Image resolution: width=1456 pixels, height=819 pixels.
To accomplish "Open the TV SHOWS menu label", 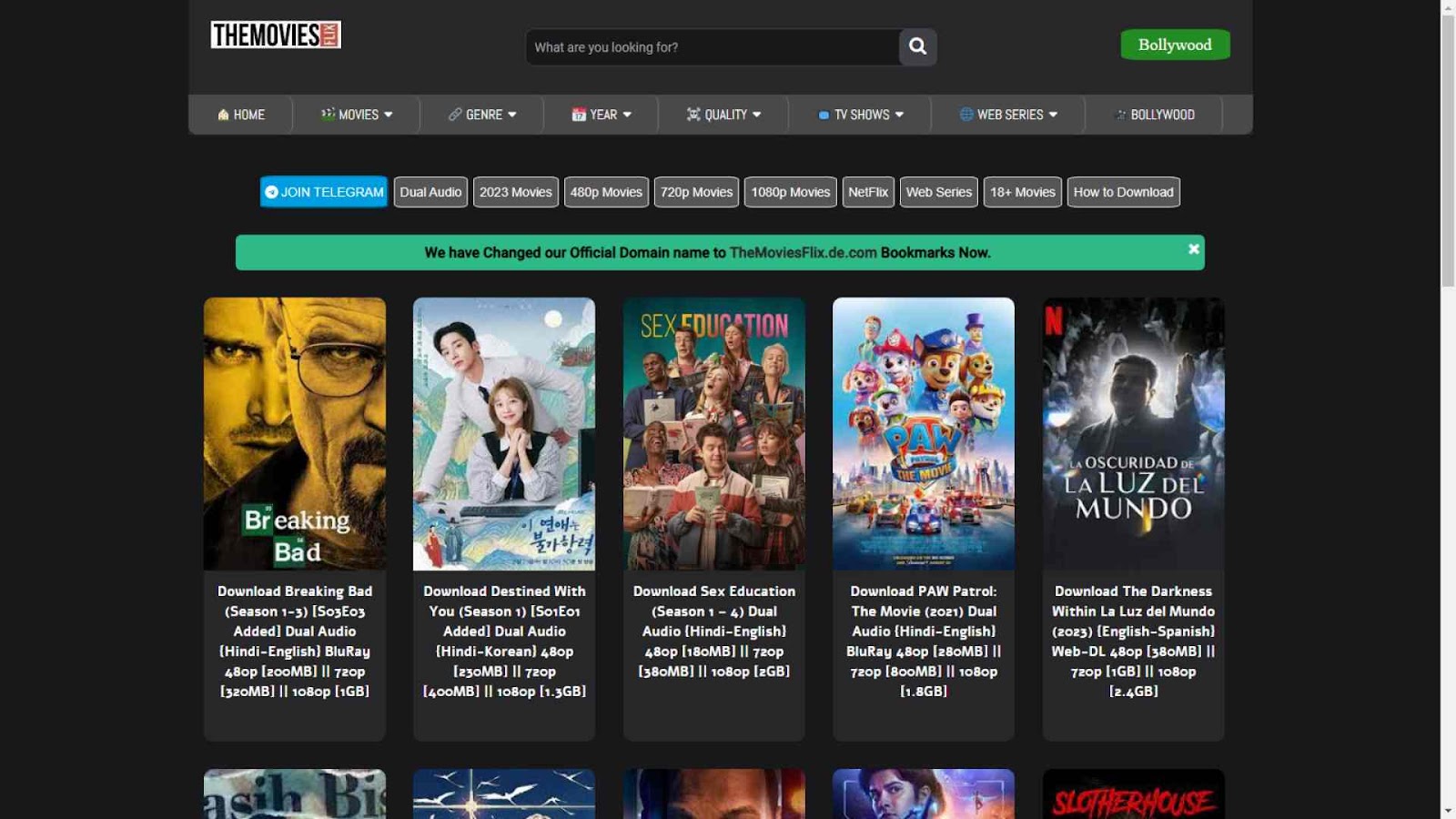I will click(862, 115).
